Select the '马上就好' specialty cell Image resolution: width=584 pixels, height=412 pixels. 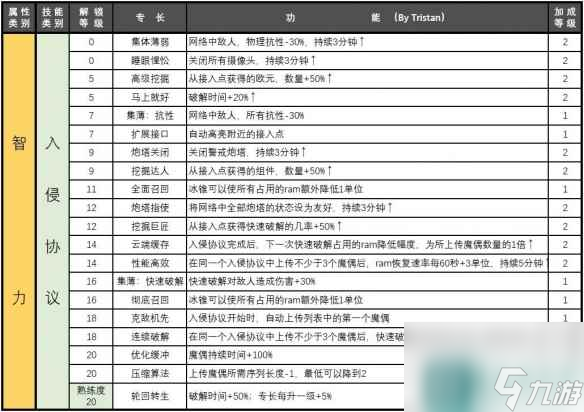point(150,97)
